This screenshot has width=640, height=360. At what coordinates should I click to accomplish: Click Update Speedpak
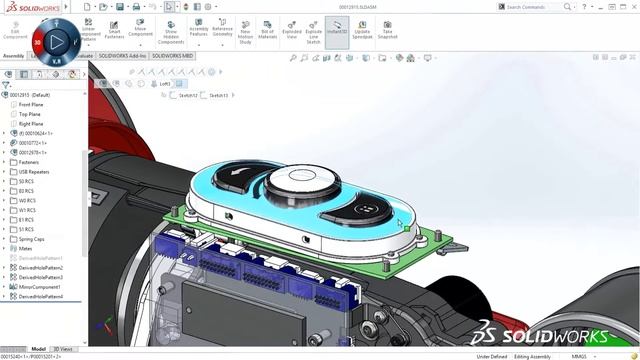tap(362, 30)
